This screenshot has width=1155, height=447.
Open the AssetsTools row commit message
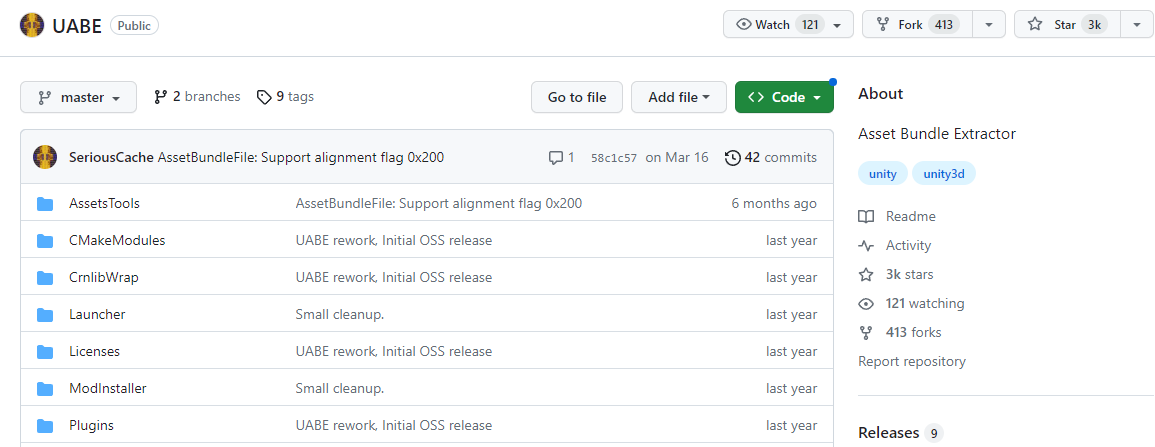click(438, 203)
